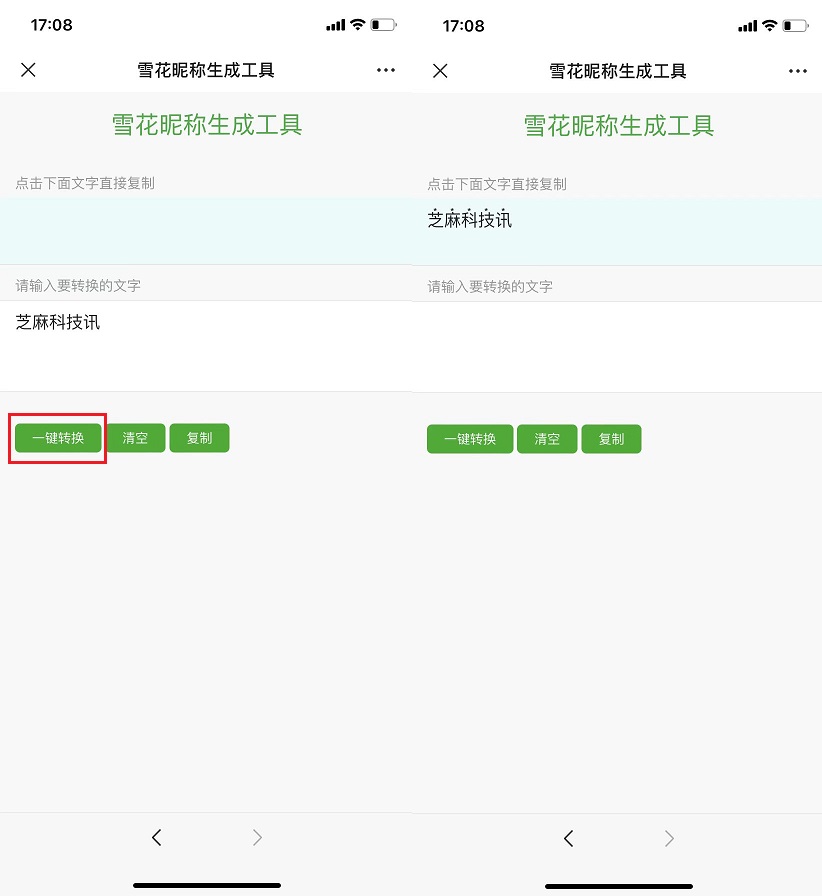Tap the Wi-Fi icon in the status bar
822x896 pixels.
(x=360, y=25)
